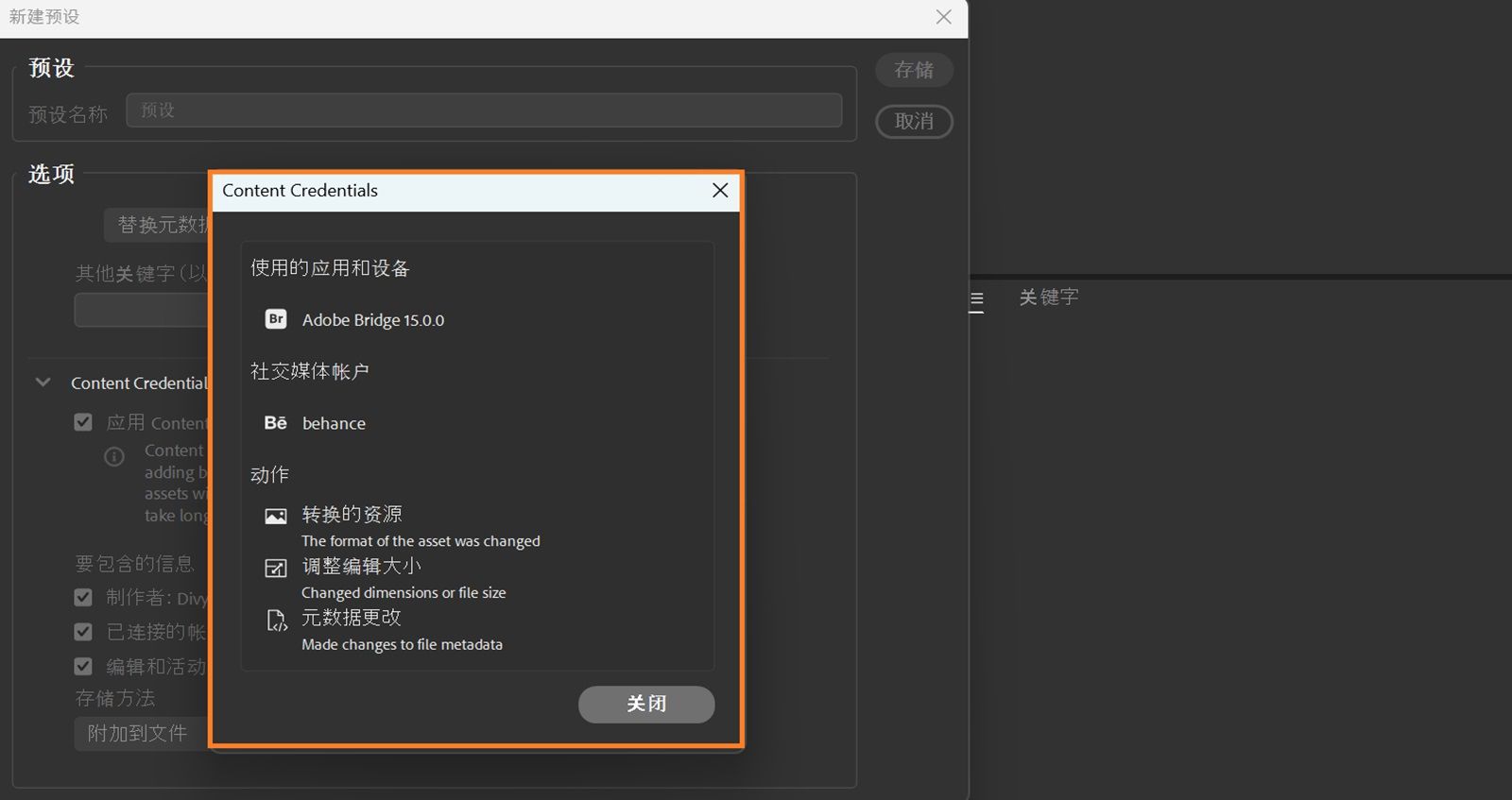Click the 元数据更改 file-code icon
The height and width of the screenshot is (800, 1512).
[276, 621]
